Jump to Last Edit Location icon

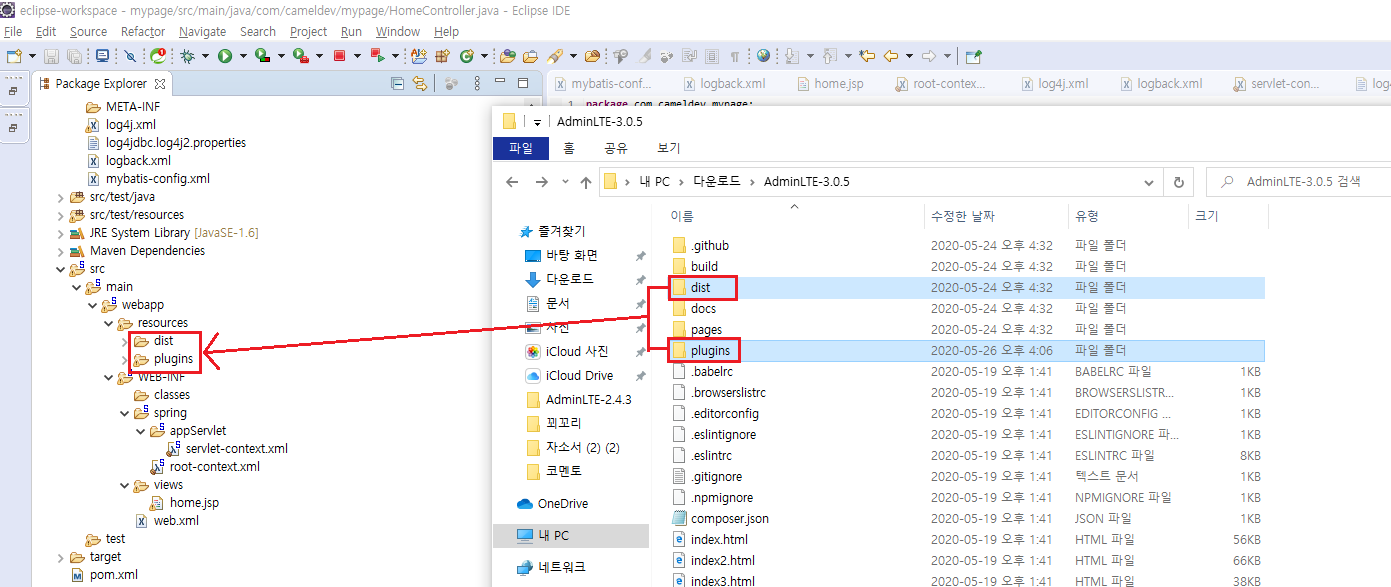pos(866,56)
